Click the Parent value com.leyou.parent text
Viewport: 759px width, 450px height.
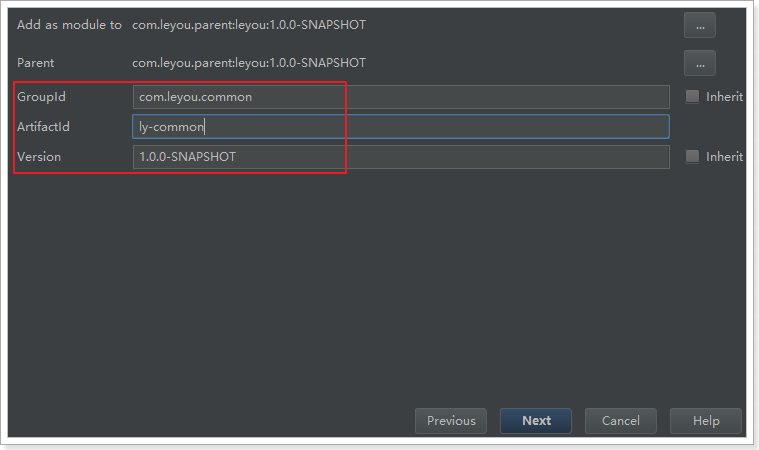(x=249, y=63)
